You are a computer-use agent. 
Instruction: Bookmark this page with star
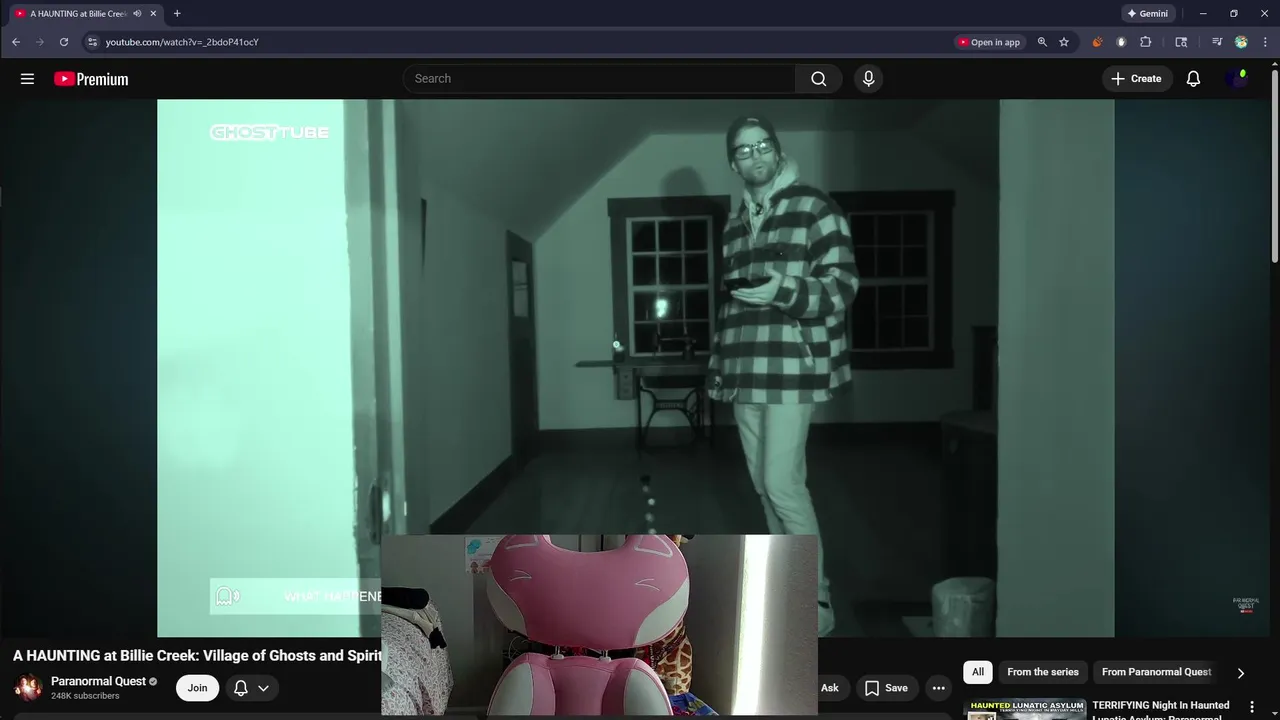[x=1064, y=42]
